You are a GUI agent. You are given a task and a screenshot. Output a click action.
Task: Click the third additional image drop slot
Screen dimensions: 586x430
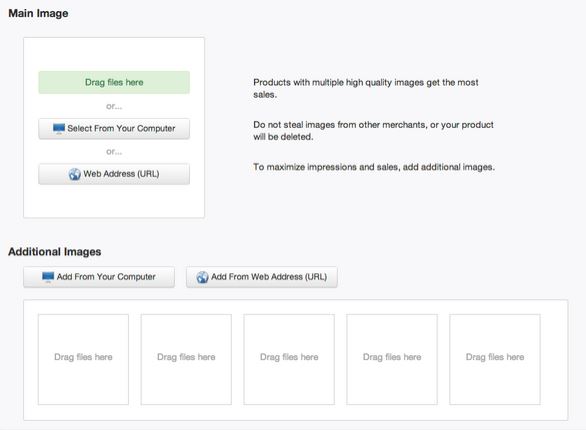(x=289, y=359)
